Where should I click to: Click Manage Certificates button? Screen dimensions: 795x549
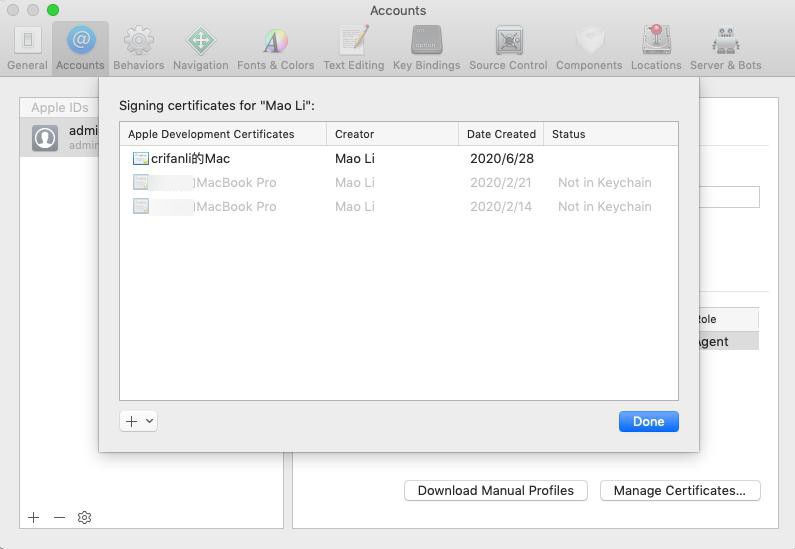coord(680,490)
